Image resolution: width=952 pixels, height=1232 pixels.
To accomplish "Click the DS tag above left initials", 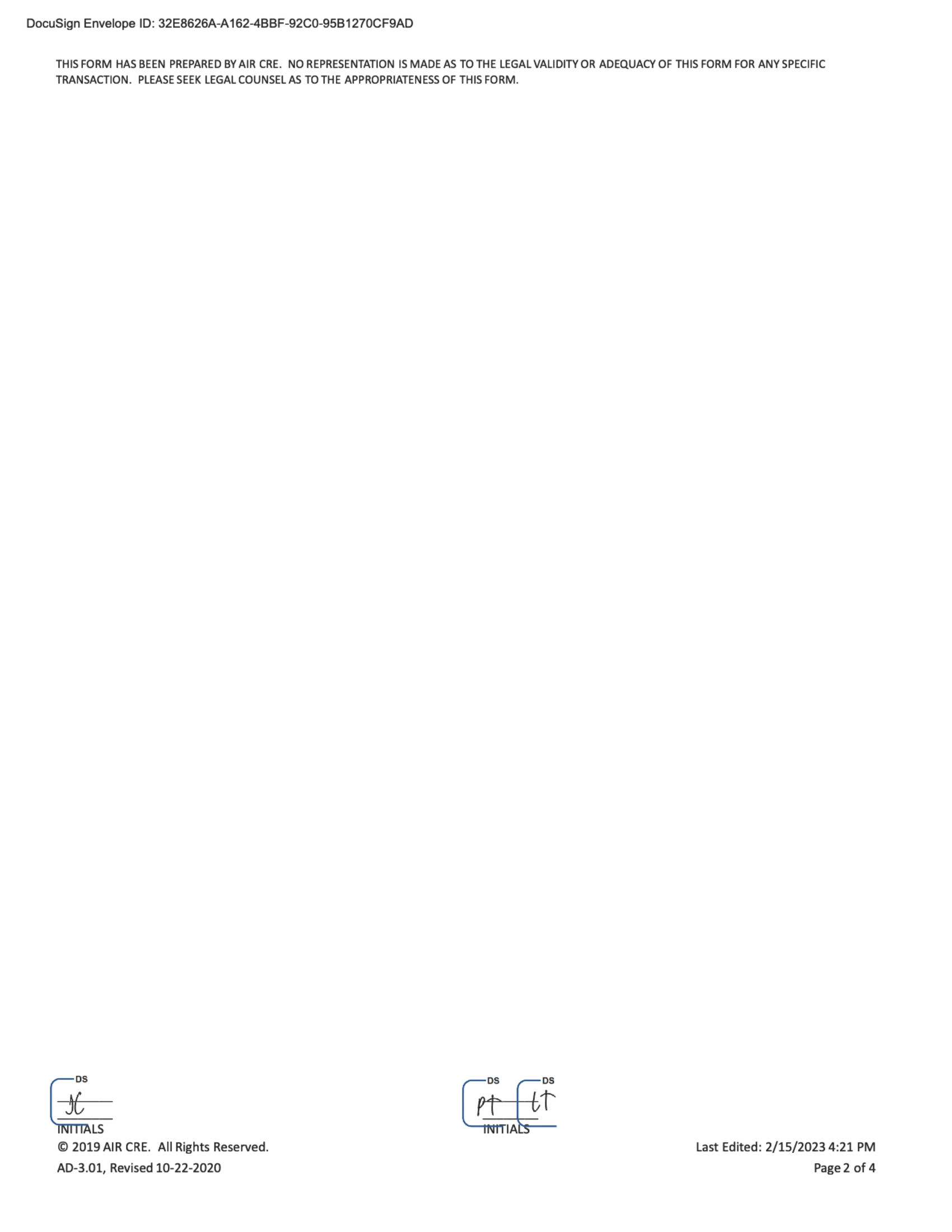I will 81,1079.
